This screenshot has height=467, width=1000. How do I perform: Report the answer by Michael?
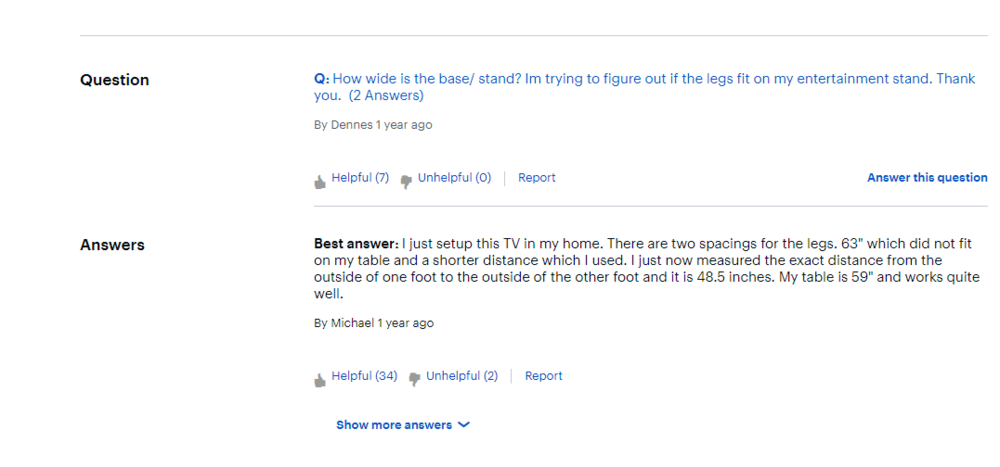click(x=544, y=376)
